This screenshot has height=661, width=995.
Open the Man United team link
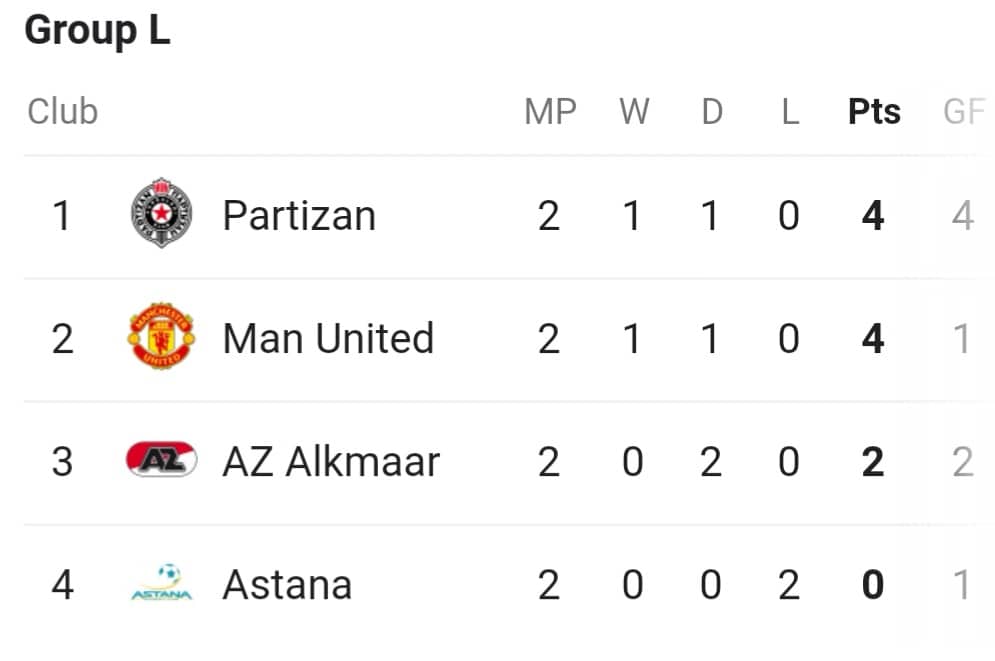329,338
